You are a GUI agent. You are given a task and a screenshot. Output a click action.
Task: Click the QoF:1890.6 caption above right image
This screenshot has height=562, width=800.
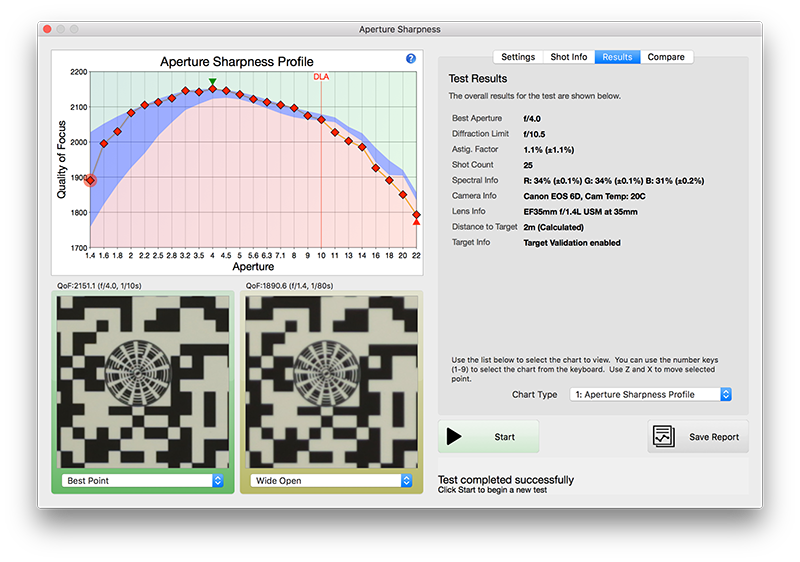289,286
